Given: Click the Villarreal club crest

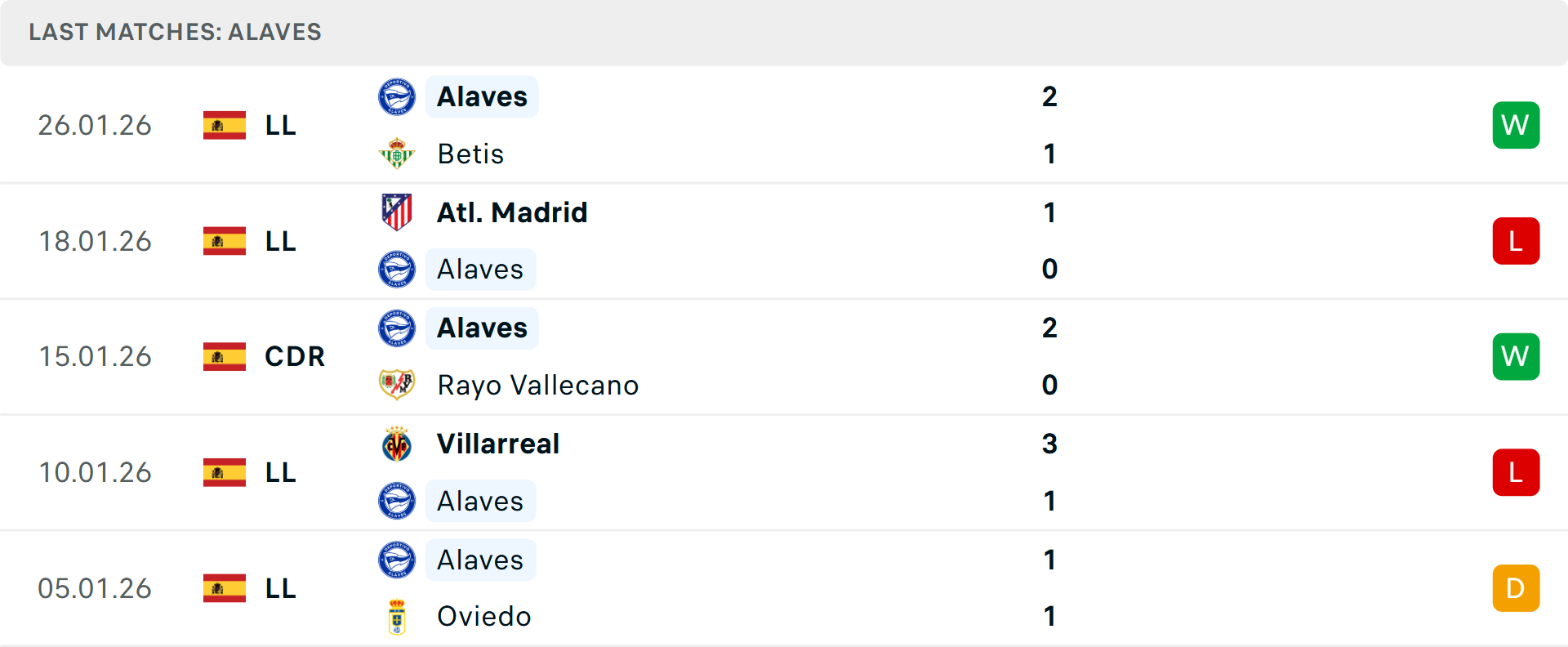Looking at the screenshot, I should [397, 444].
